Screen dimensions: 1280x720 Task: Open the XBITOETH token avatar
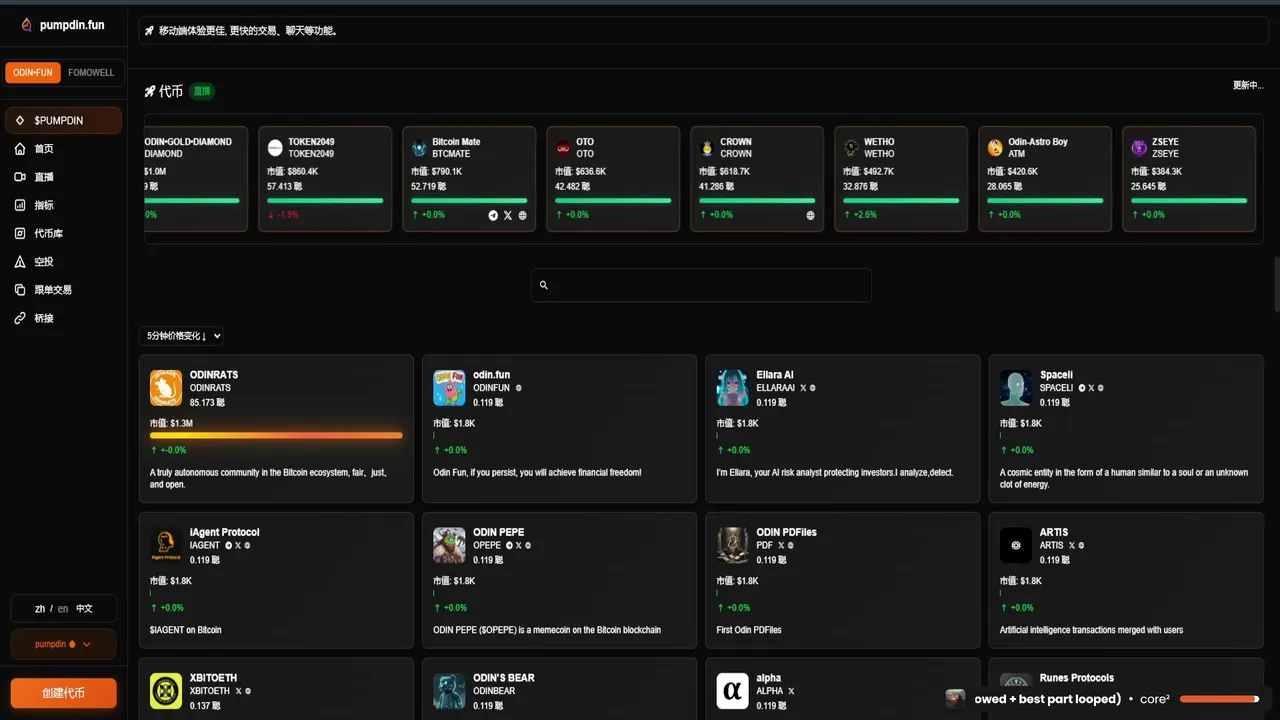pos(166,691)
